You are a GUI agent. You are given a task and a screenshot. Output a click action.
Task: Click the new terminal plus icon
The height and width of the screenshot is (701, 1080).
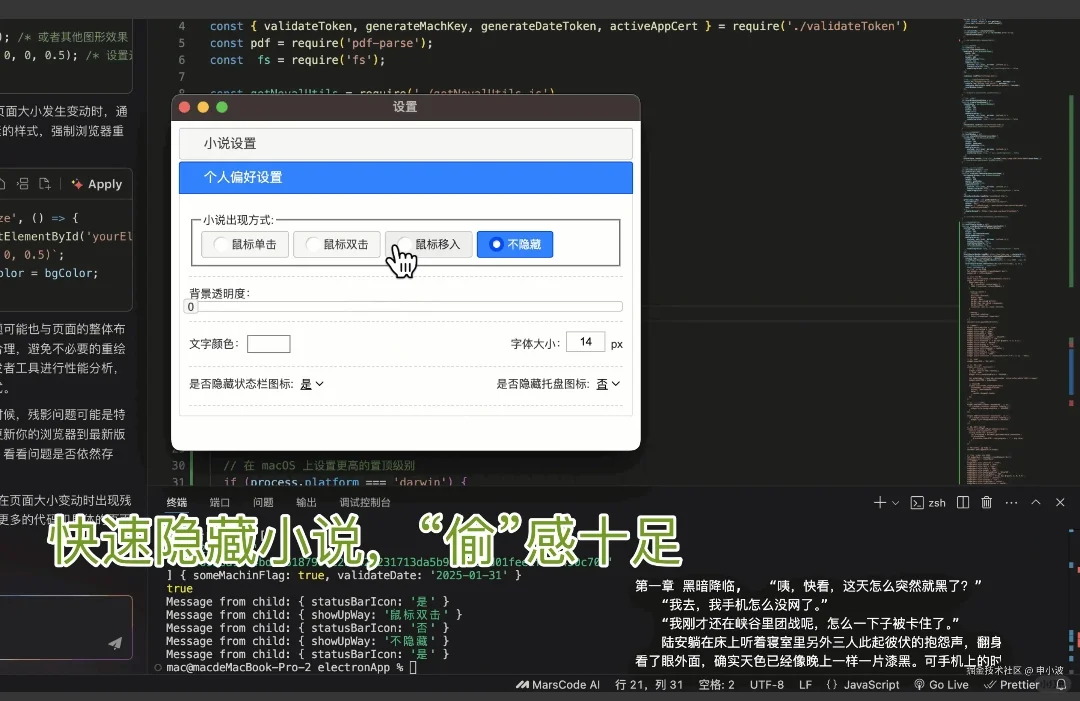880,503
